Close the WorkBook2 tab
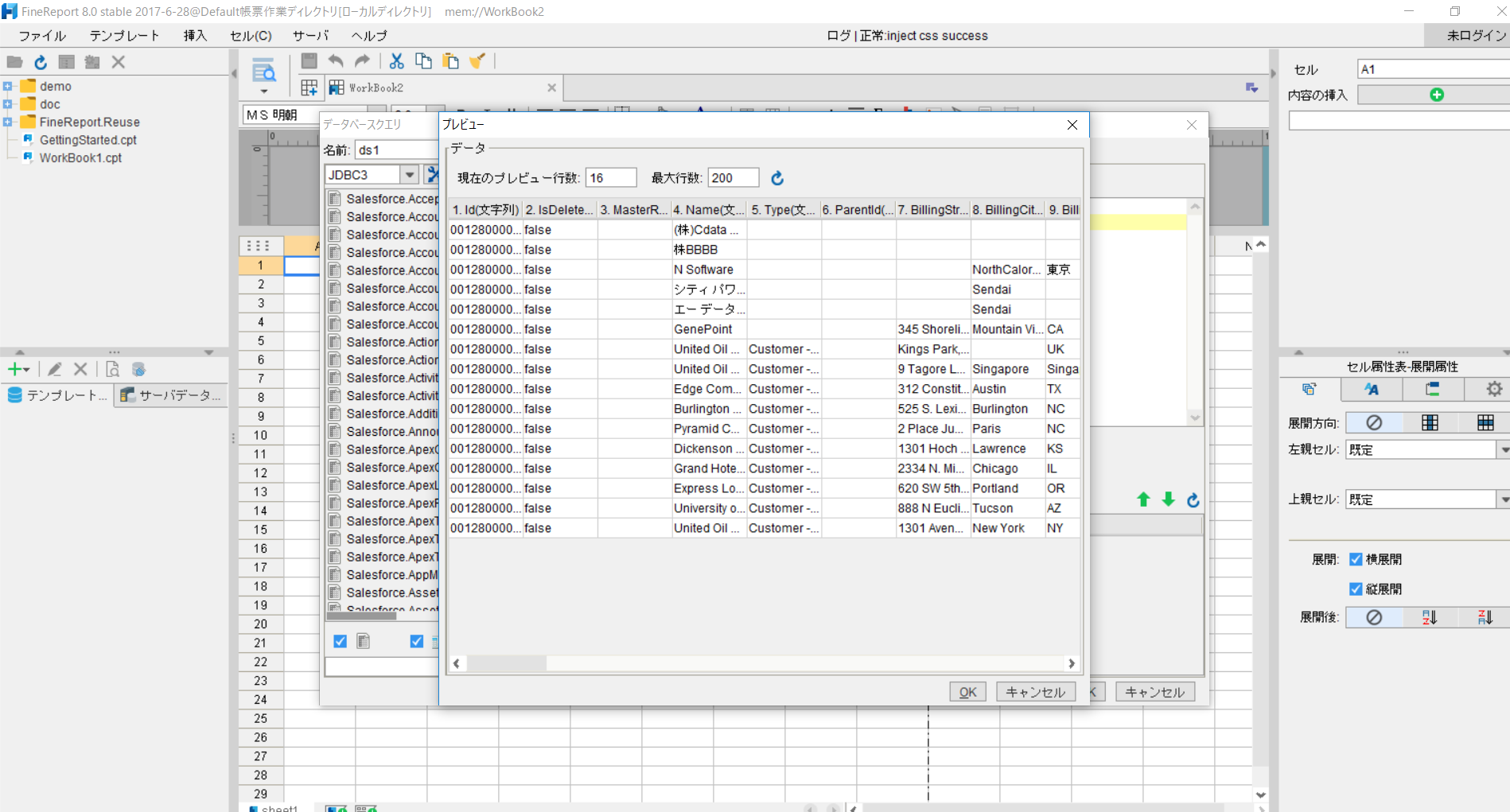1510x812 pixels. 552,87
